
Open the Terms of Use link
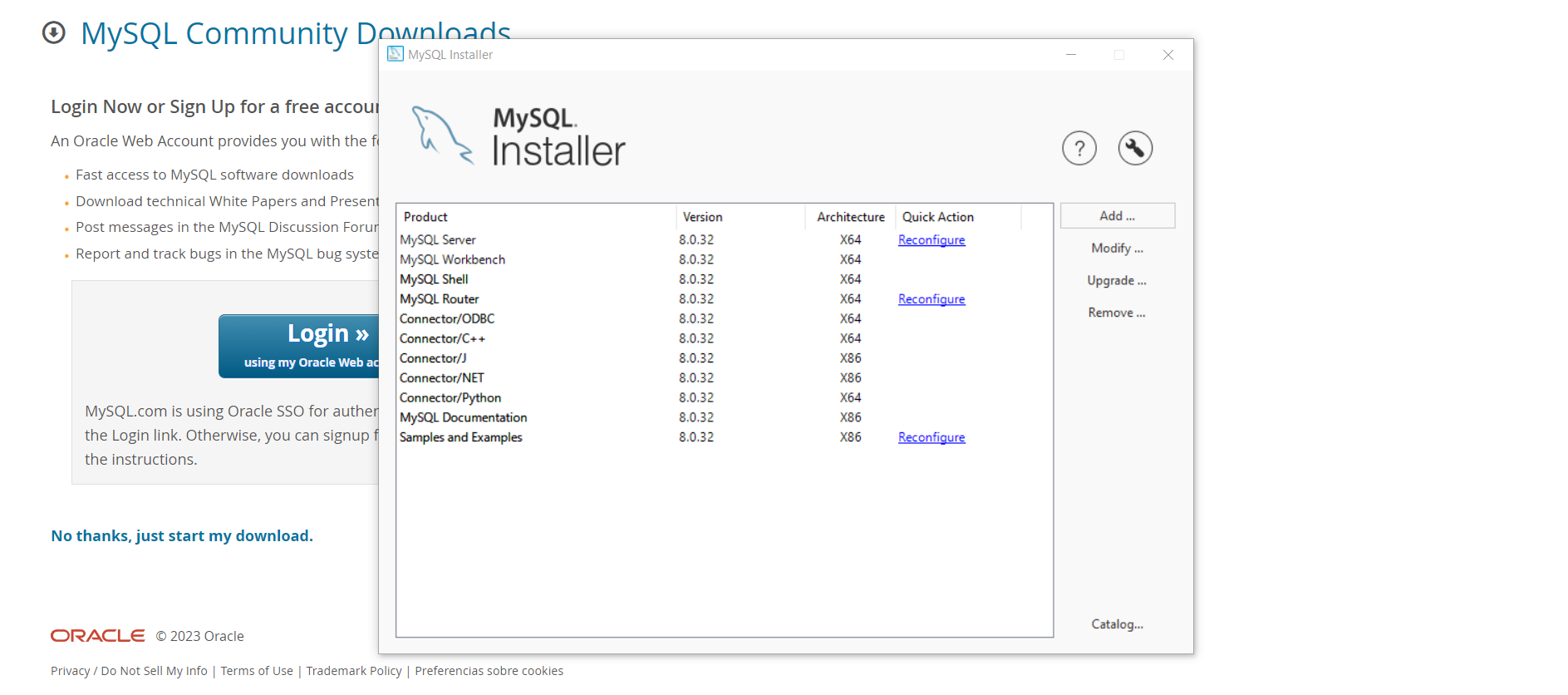pyautogui.click(x=257, y=671)
